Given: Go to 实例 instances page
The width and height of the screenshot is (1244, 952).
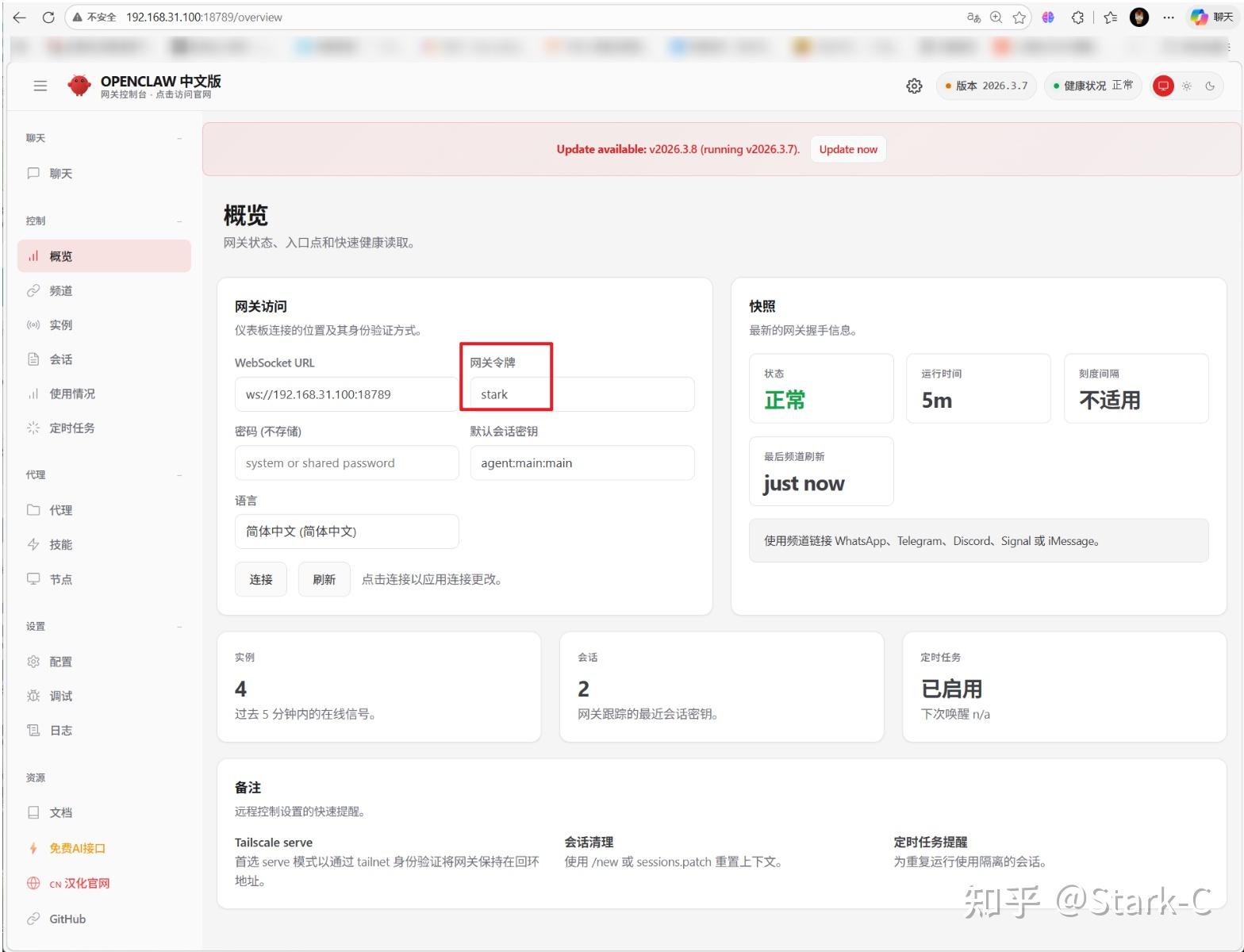Looking at the screenshot, I should coord(104,324).
